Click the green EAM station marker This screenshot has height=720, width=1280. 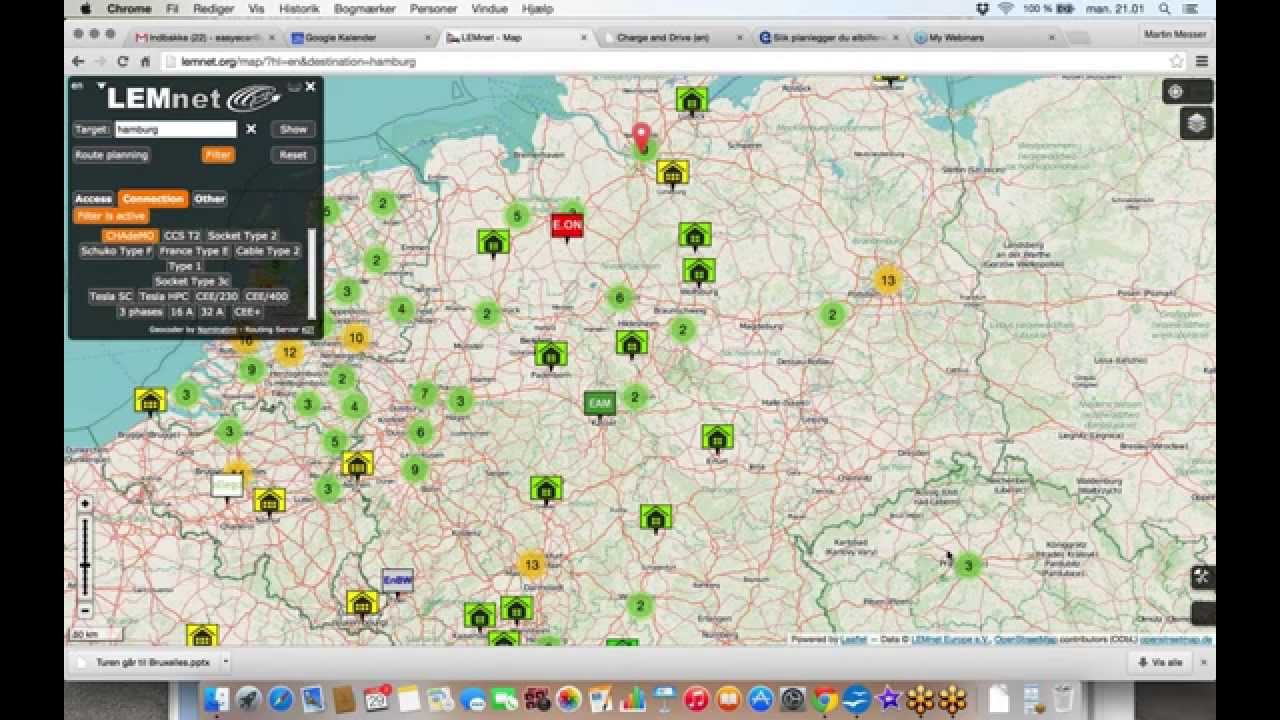tap(600, 403)
